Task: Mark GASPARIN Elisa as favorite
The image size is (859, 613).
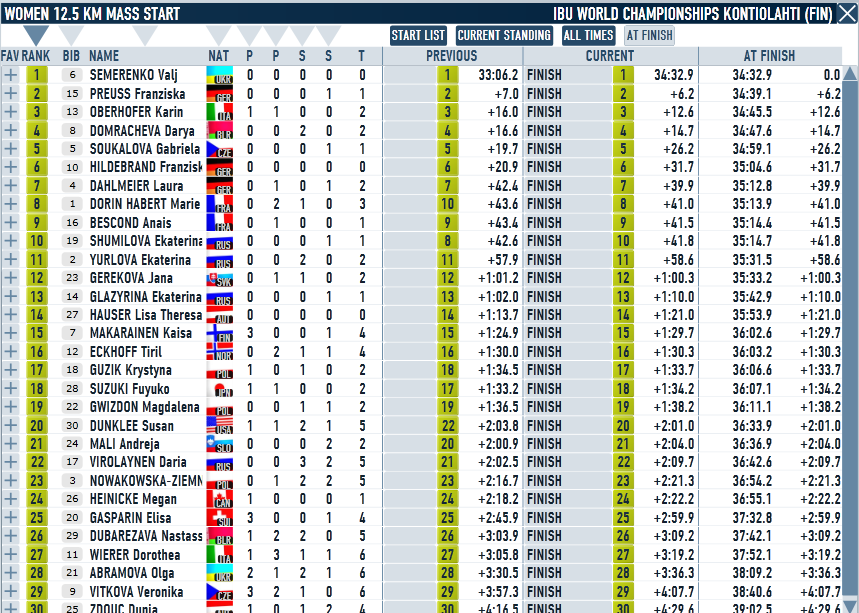Action: coord(10,518)
